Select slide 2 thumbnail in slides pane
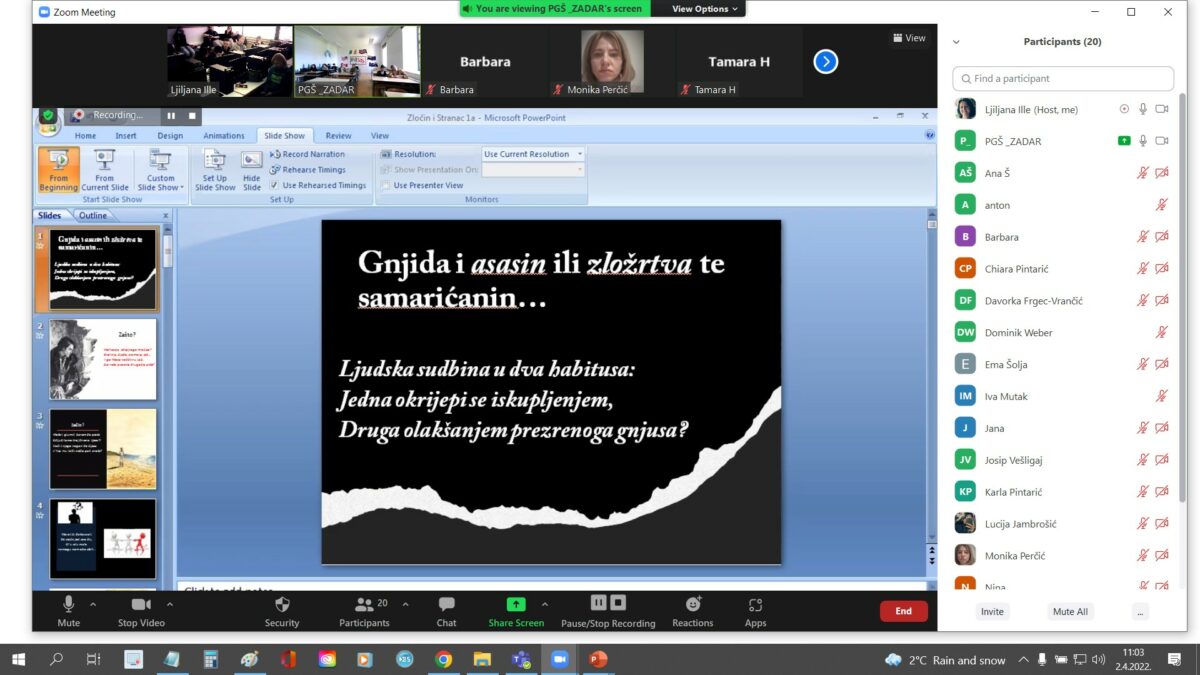The width and height of the screenshot is (1200, 675). coord(103,360)
